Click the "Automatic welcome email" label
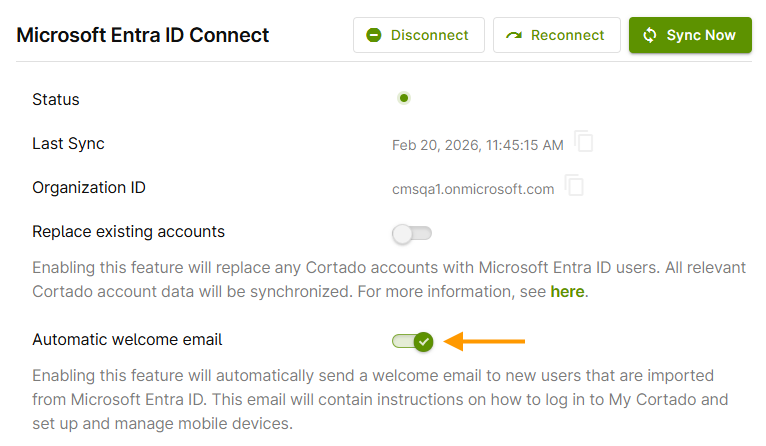This screenshot has width=766, height=446. 127,340
